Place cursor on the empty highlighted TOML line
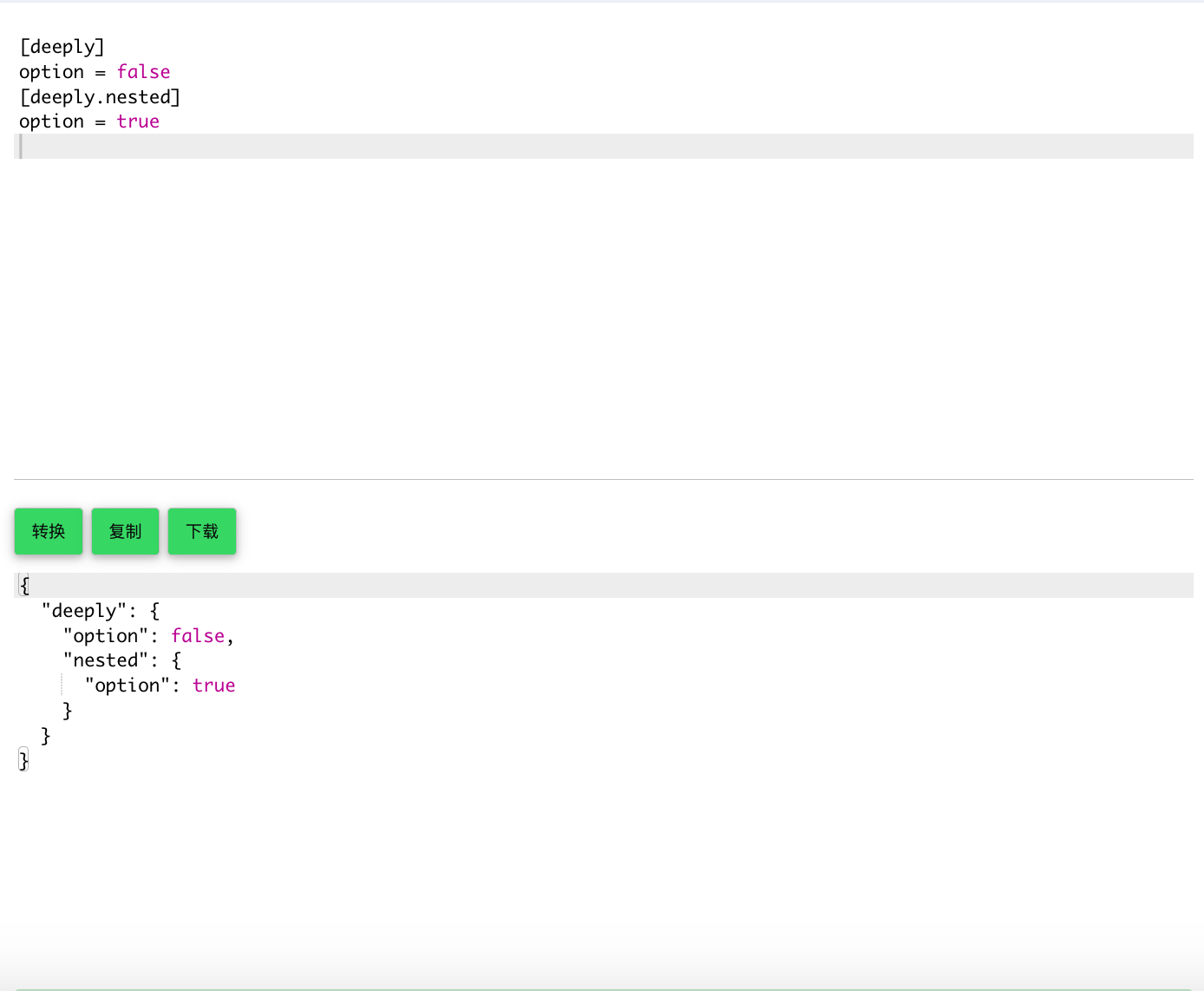Screen dimensions: 1204x991 604,147
